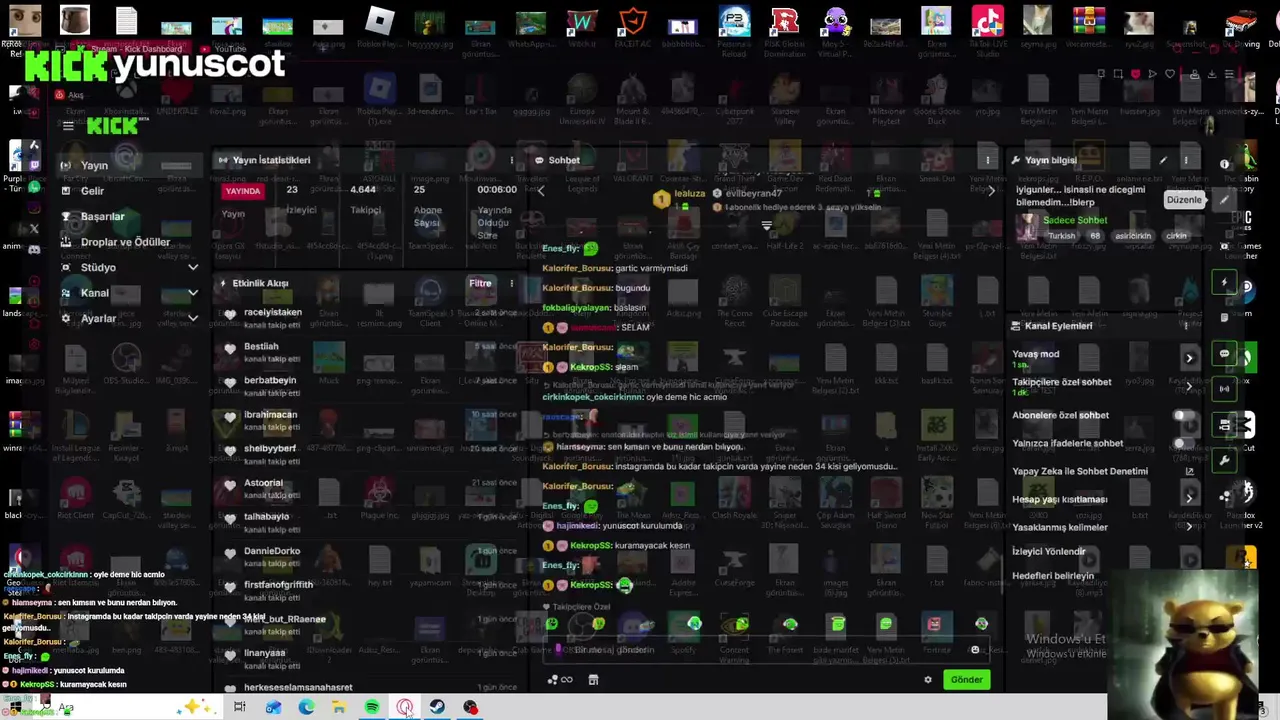Open Hesap yaşı kısıtlaması options arrow
Viewport: 1280px width, 720px height.
(x=1189, y=498)
